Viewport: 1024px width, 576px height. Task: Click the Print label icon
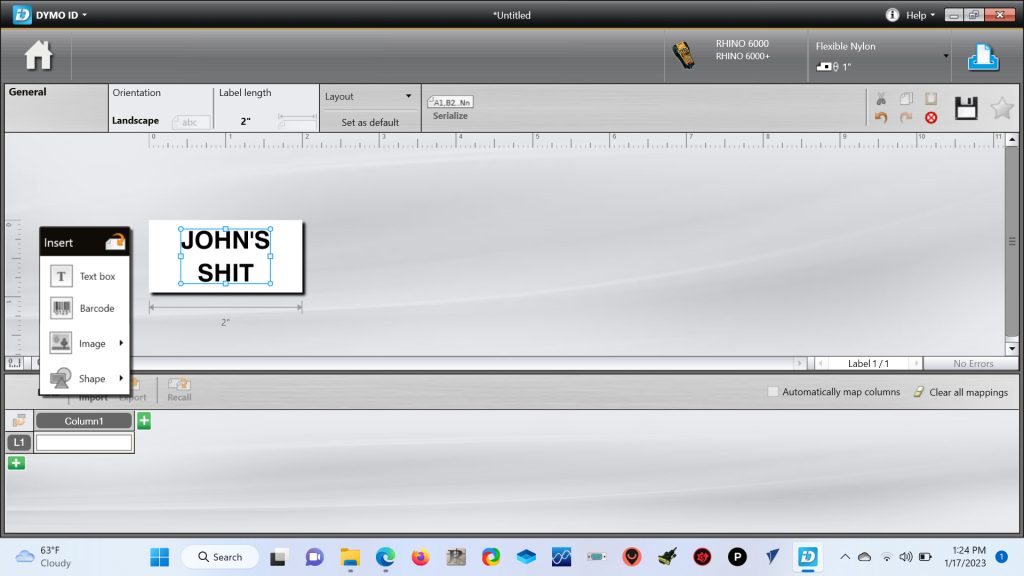(983, 58)
